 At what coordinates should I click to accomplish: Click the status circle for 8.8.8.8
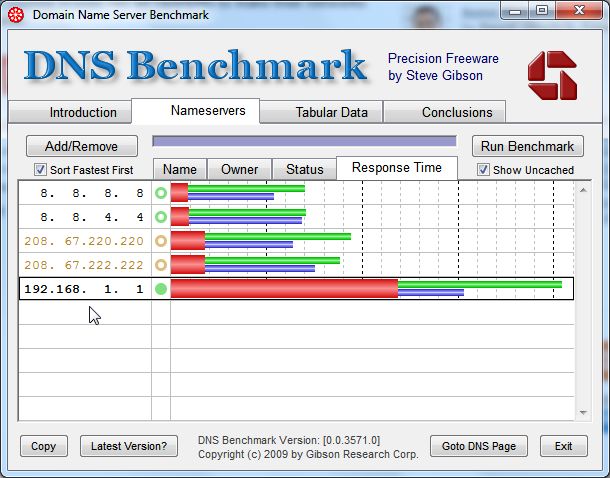(x=161, y=193)
